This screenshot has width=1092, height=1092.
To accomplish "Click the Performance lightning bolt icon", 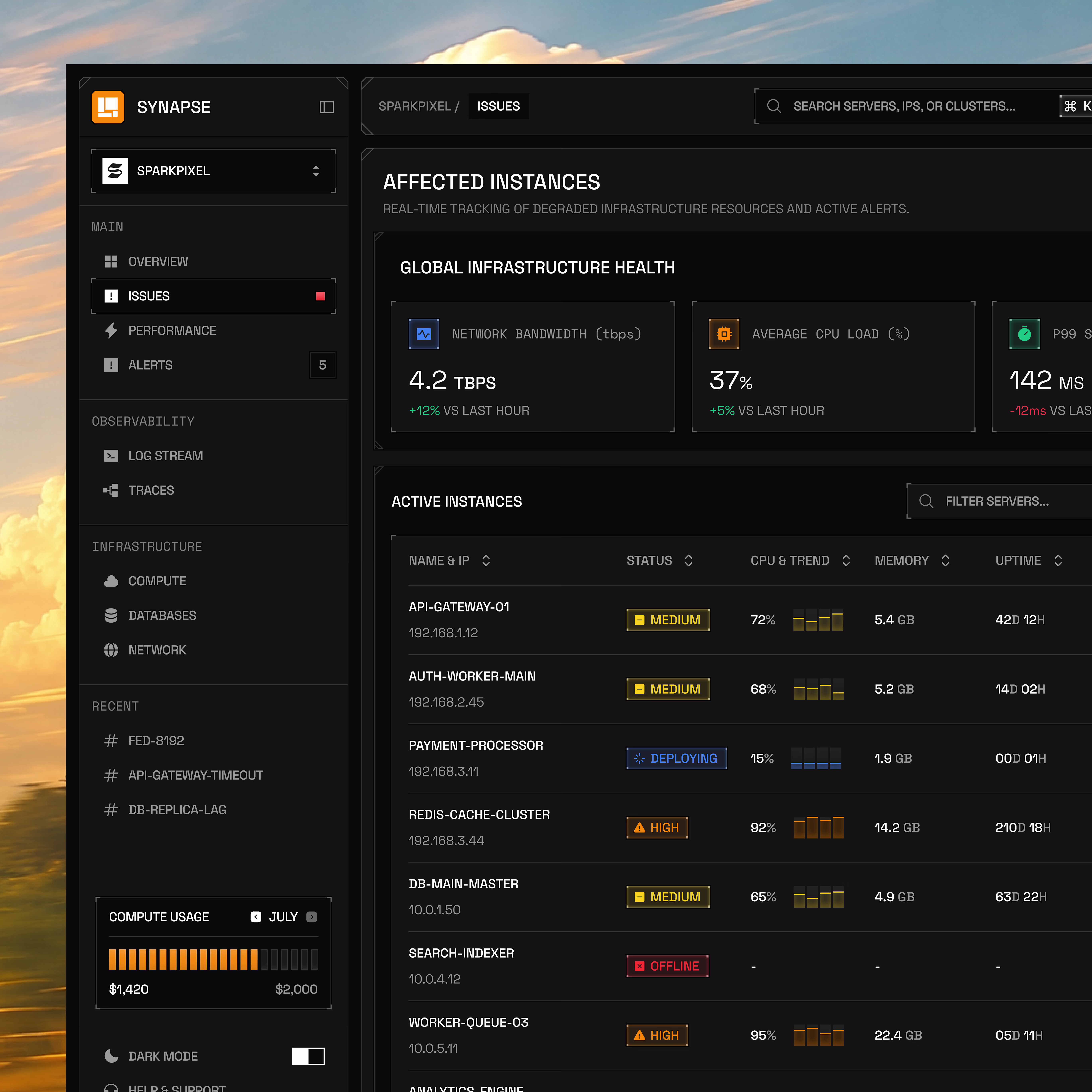I will 111,331.
